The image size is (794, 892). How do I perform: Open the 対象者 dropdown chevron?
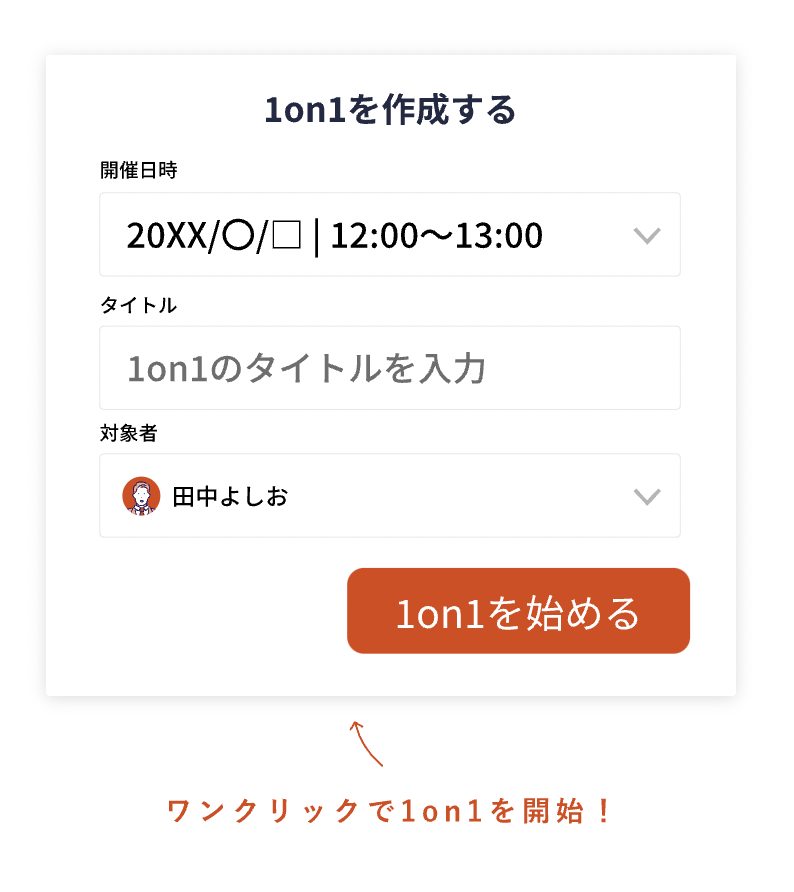647,496
